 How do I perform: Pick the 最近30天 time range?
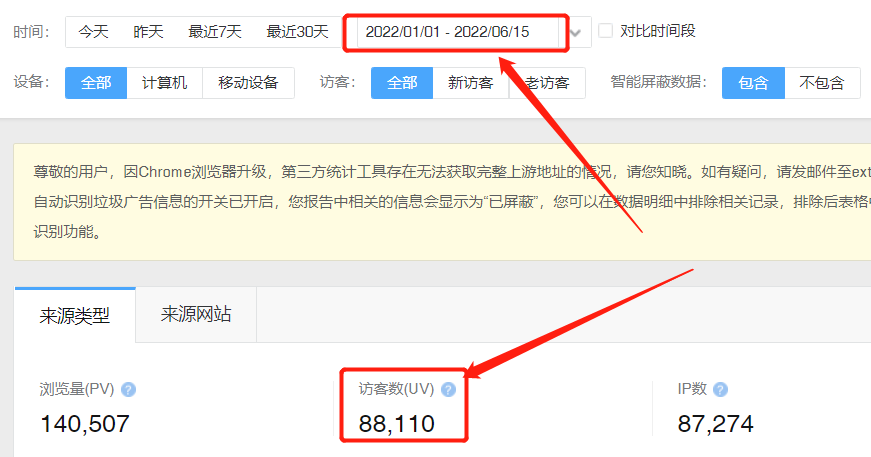pyautogui.click(x=297, y=32)
